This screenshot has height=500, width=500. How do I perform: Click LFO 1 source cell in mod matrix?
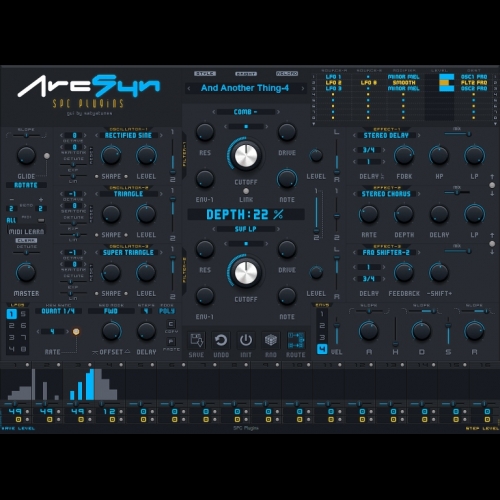coord(333,77)
